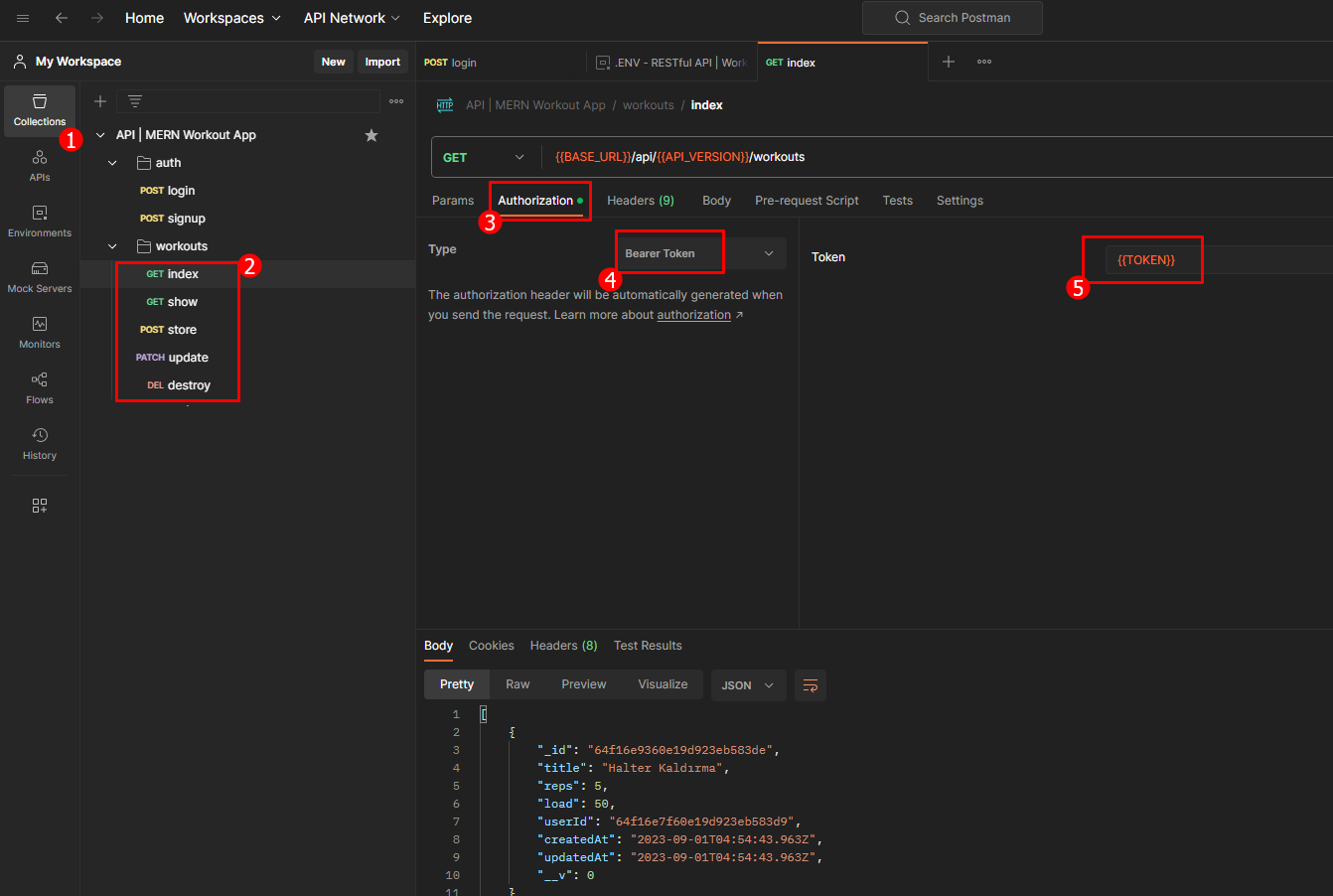Click the plus icon to create a collection
Screen dimensions: 1333x896
[100, 101]
